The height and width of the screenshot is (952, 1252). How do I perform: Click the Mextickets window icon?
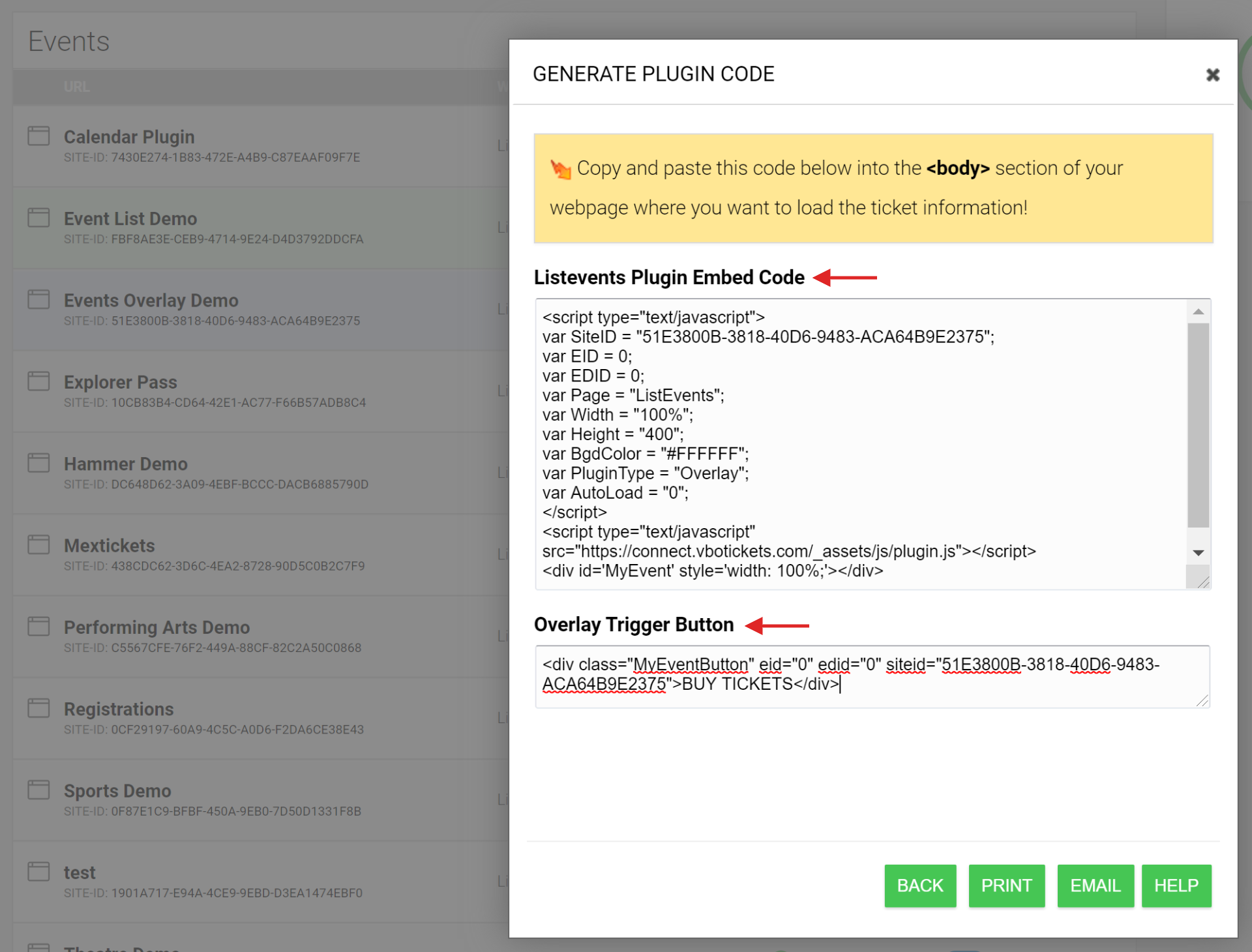[x=38, y=544]
